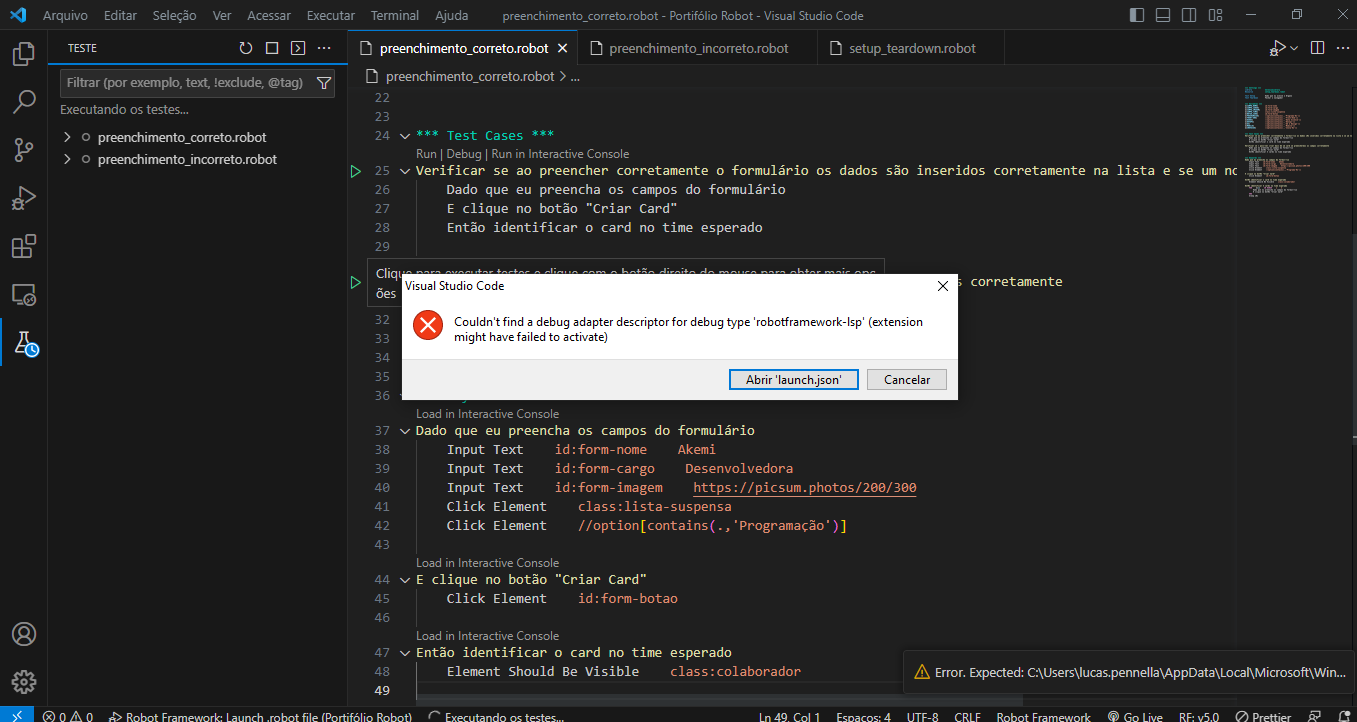This screenshot has height=722, width=1357.
Task: Click CRLF line ending in status bar
Action: [967, 717]
